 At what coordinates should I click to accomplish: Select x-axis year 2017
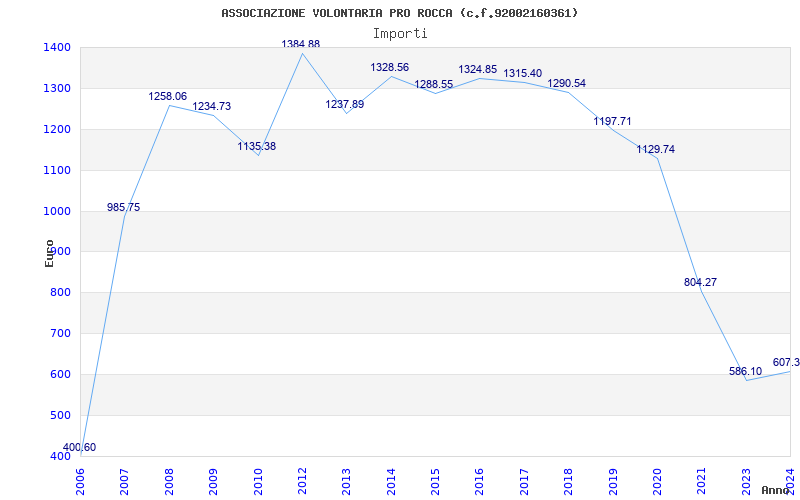click(x=524, y=482)
